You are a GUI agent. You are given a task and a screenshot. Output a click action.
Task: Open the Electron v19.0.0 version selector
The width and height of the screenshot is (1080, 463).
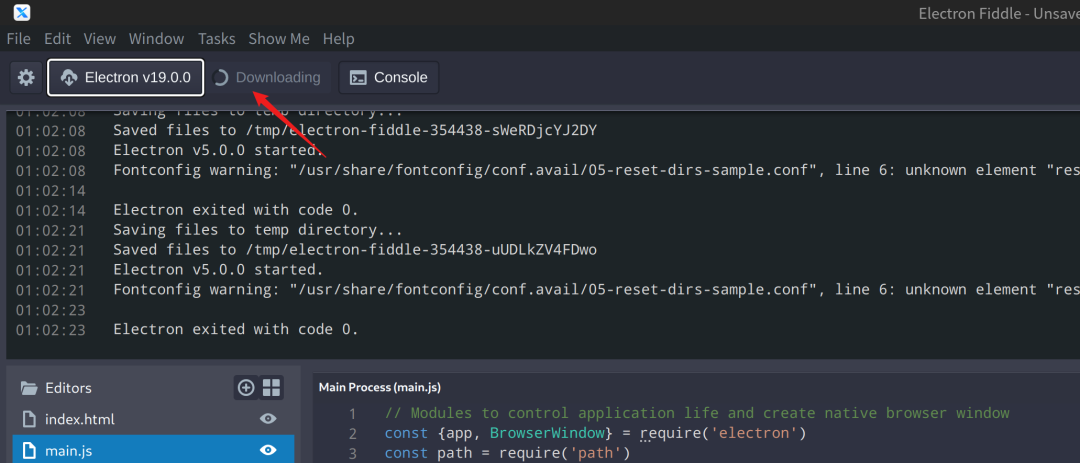click(x=125, y=78)
